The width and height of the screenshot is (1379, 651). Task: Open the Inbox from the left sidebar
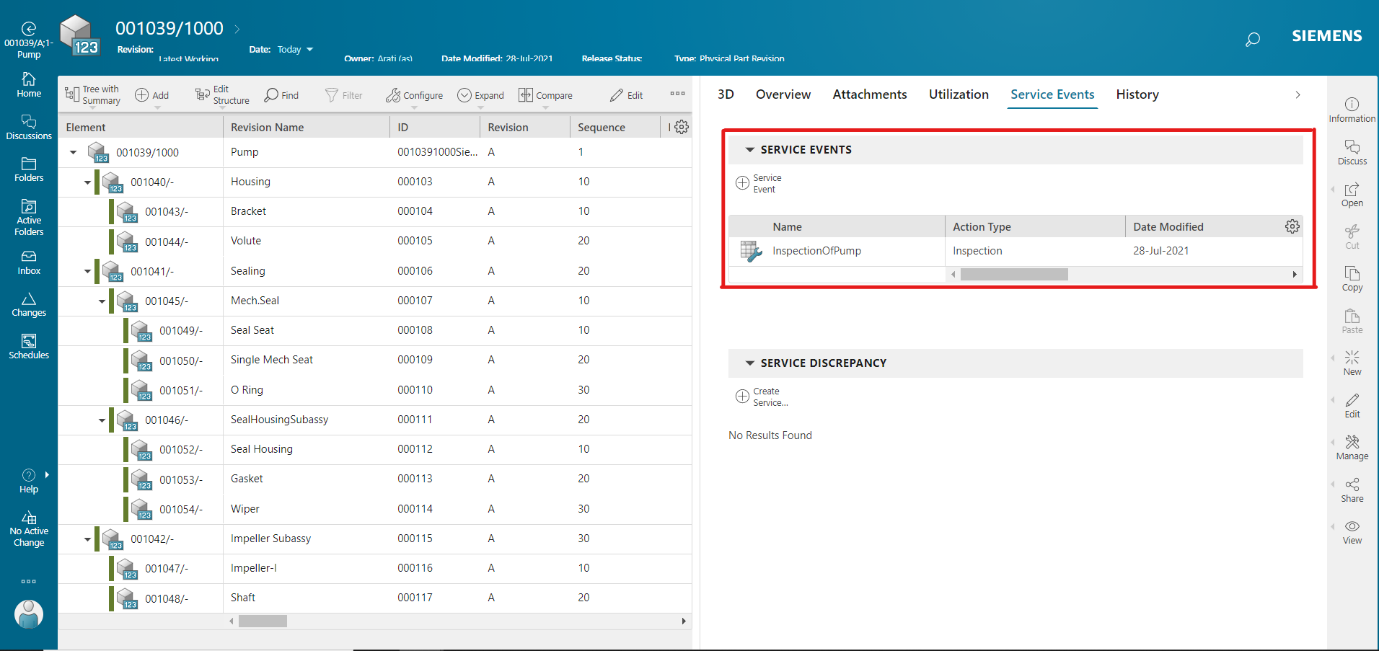click(28, 261)
